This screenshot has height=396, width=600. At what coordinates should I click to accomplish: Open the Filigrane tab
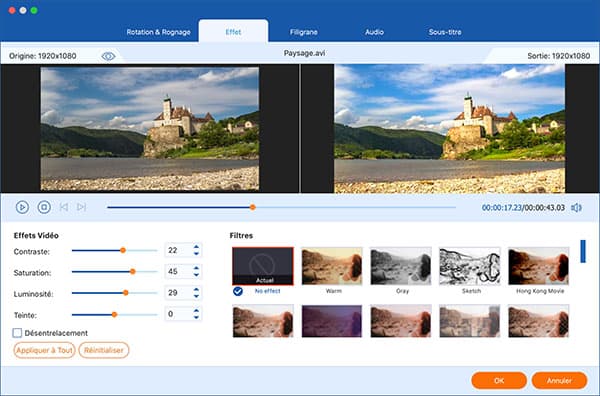point(303,32)
